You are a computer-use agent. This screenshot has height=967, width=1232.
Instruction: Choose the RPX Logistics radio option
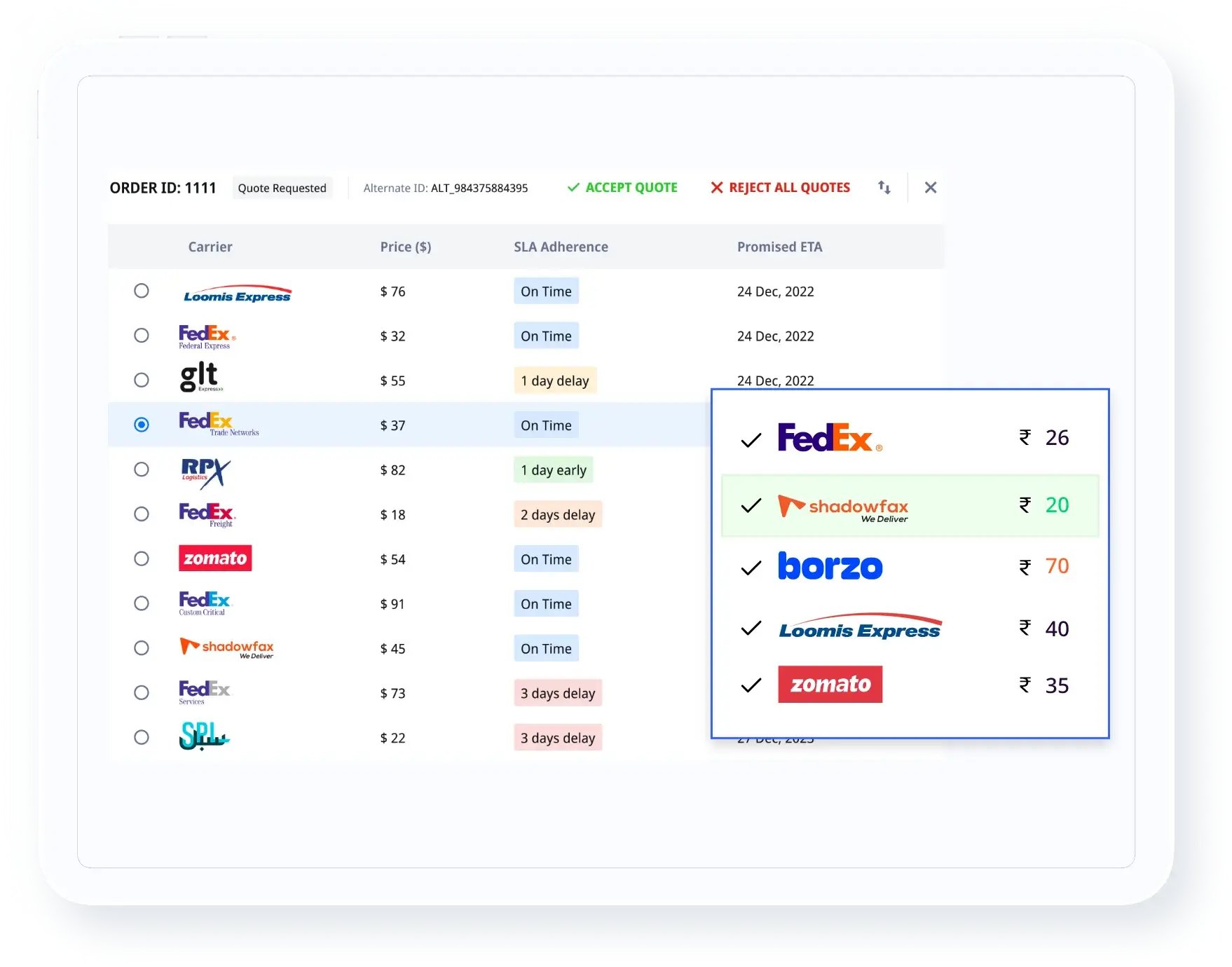pos(142,469)
